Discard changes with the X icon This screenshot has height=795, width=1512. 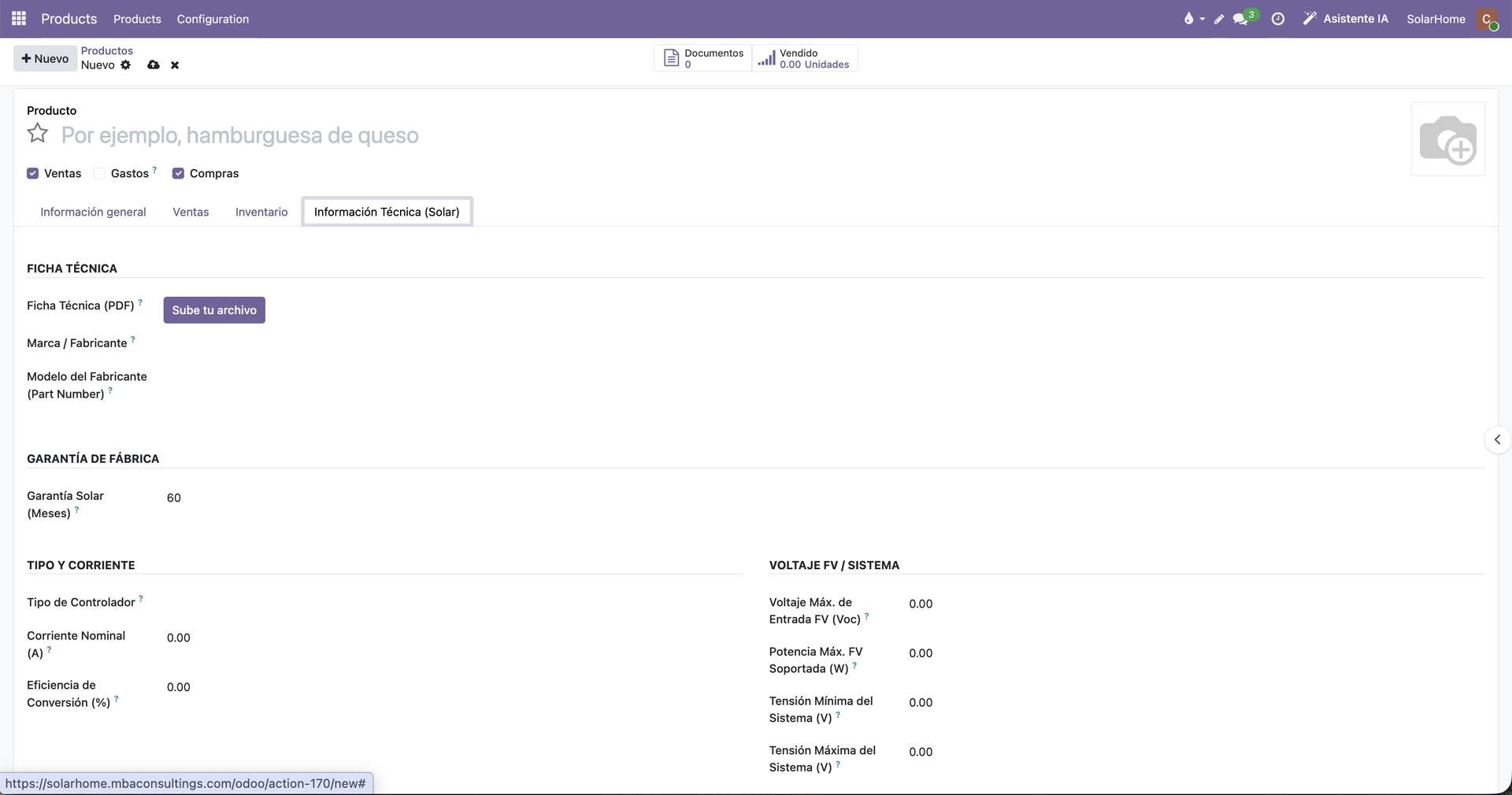tap(175, 65)
